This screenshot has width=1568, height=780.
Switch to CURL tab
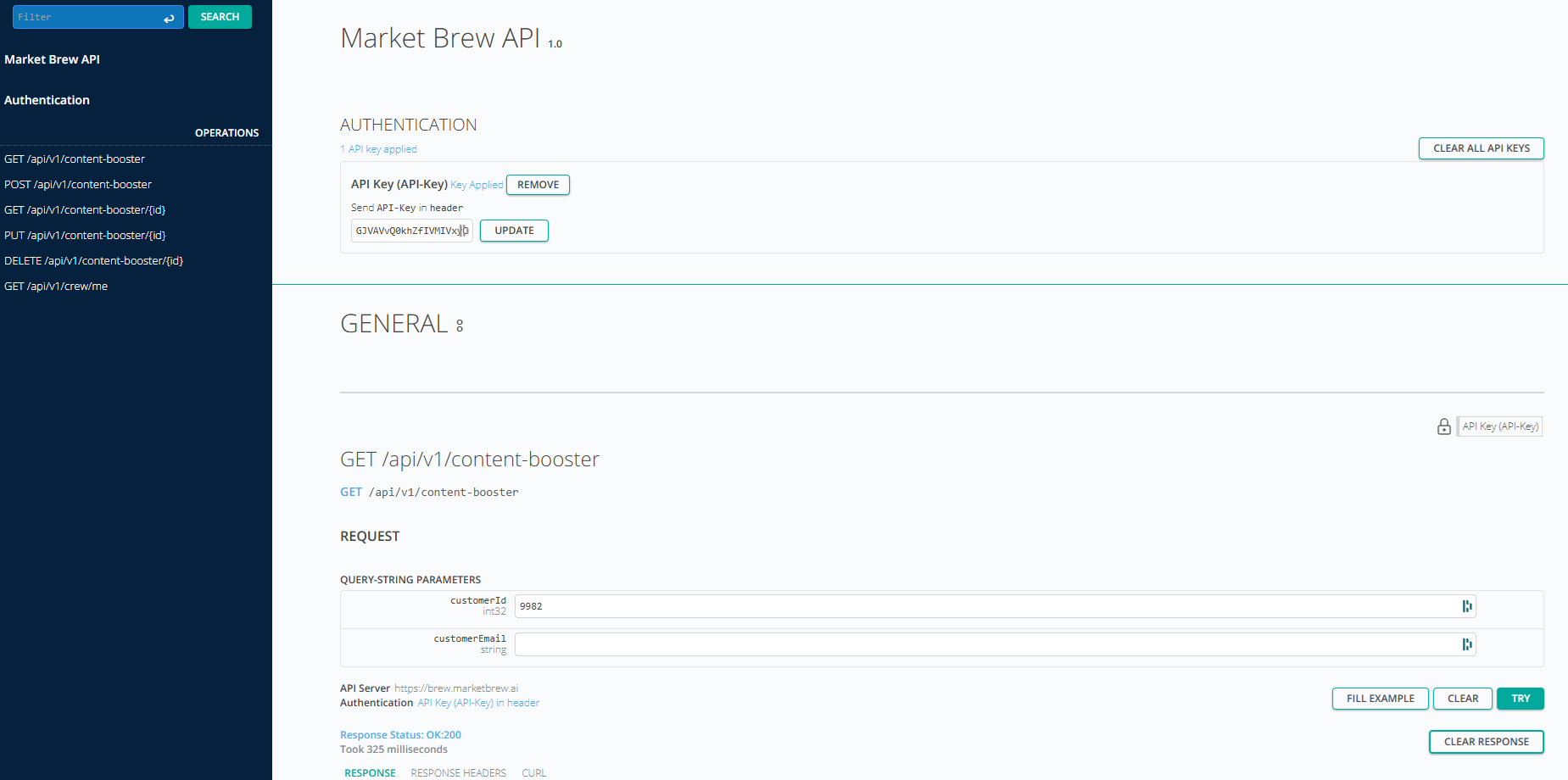coord(533,773)
